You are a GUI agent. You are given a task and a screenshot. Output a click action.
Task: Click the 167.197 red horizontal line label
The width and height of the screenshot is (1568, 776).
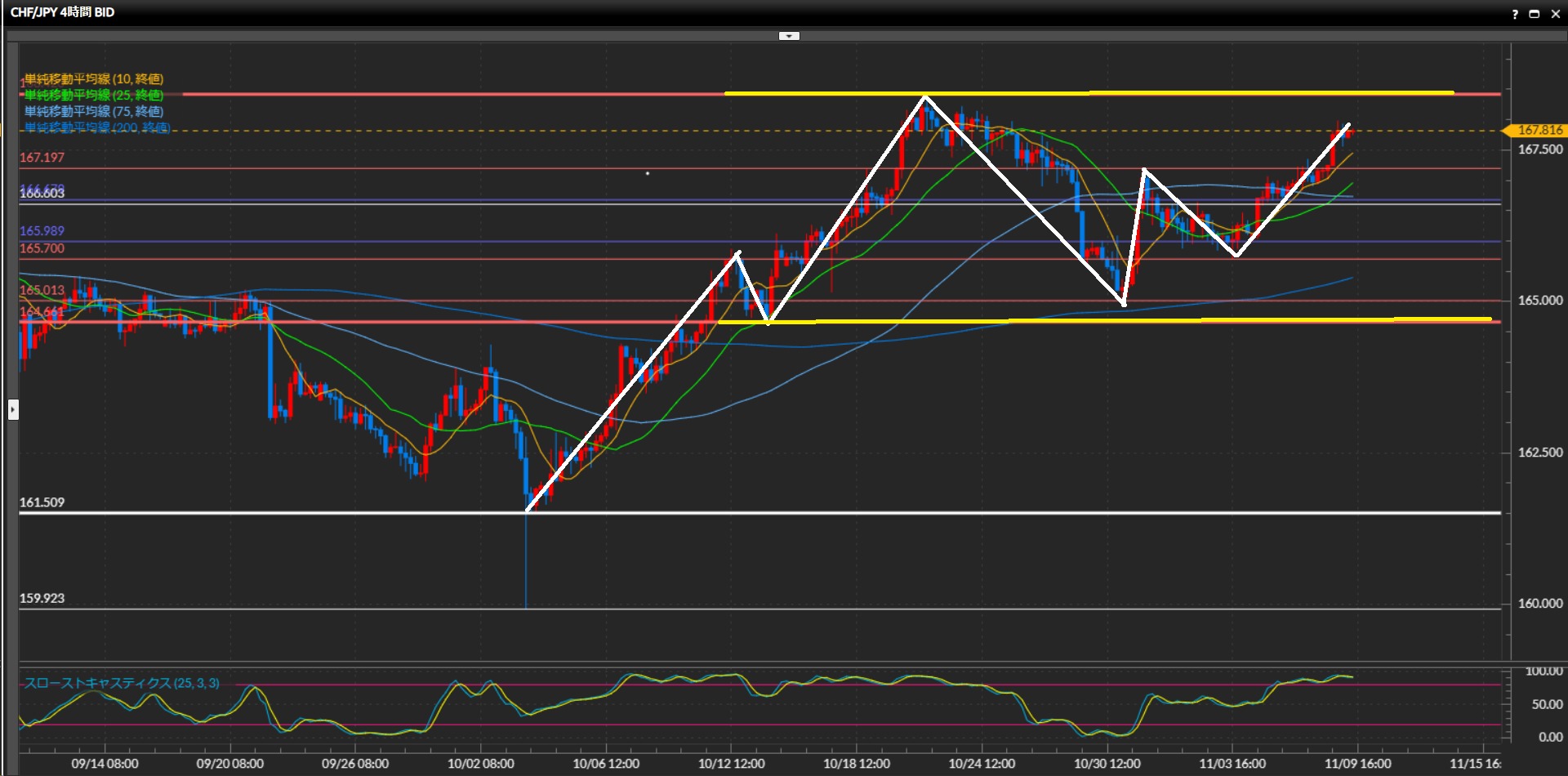(42, 158)
